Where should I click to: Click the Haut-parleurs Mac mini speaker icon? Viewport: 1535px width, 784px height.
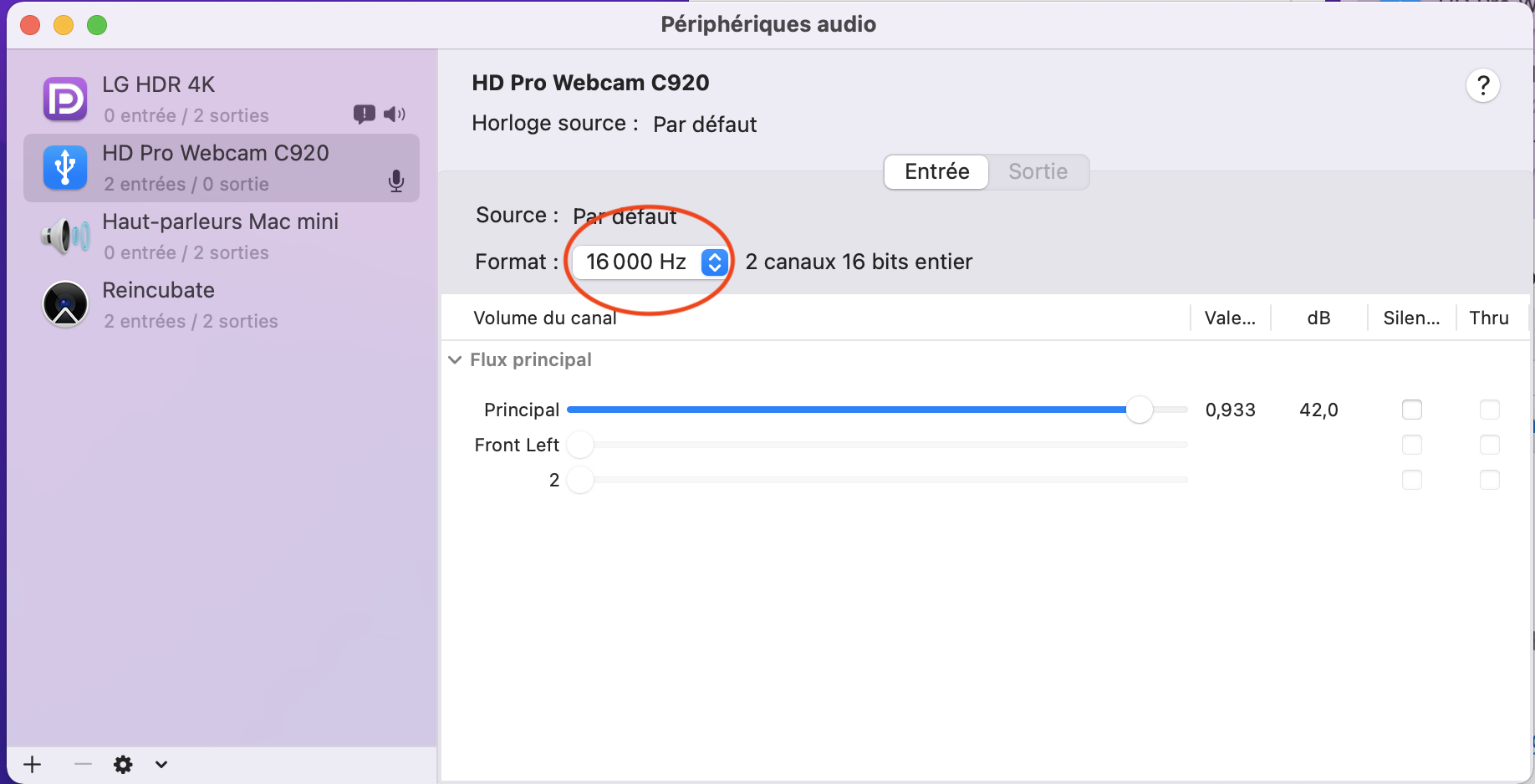[65, 237]
